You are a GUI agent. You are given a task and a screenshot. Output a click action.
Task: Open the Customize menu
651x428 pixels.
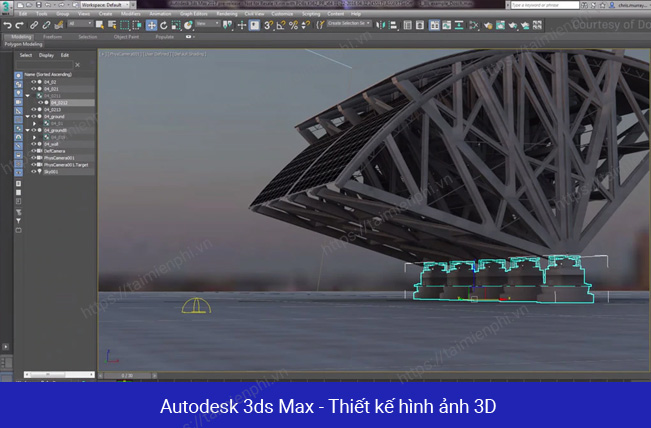(x=282, y=14)
